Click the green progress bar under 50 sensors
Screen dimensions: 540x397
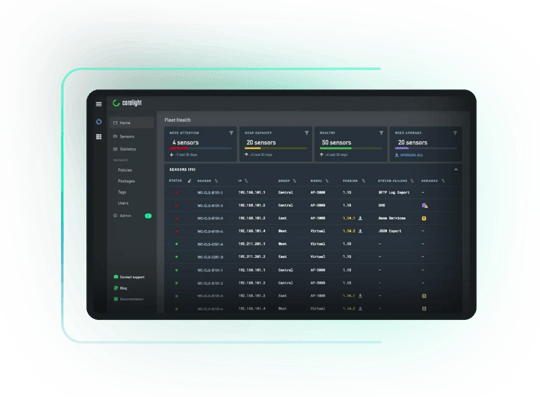pos(336,148)
